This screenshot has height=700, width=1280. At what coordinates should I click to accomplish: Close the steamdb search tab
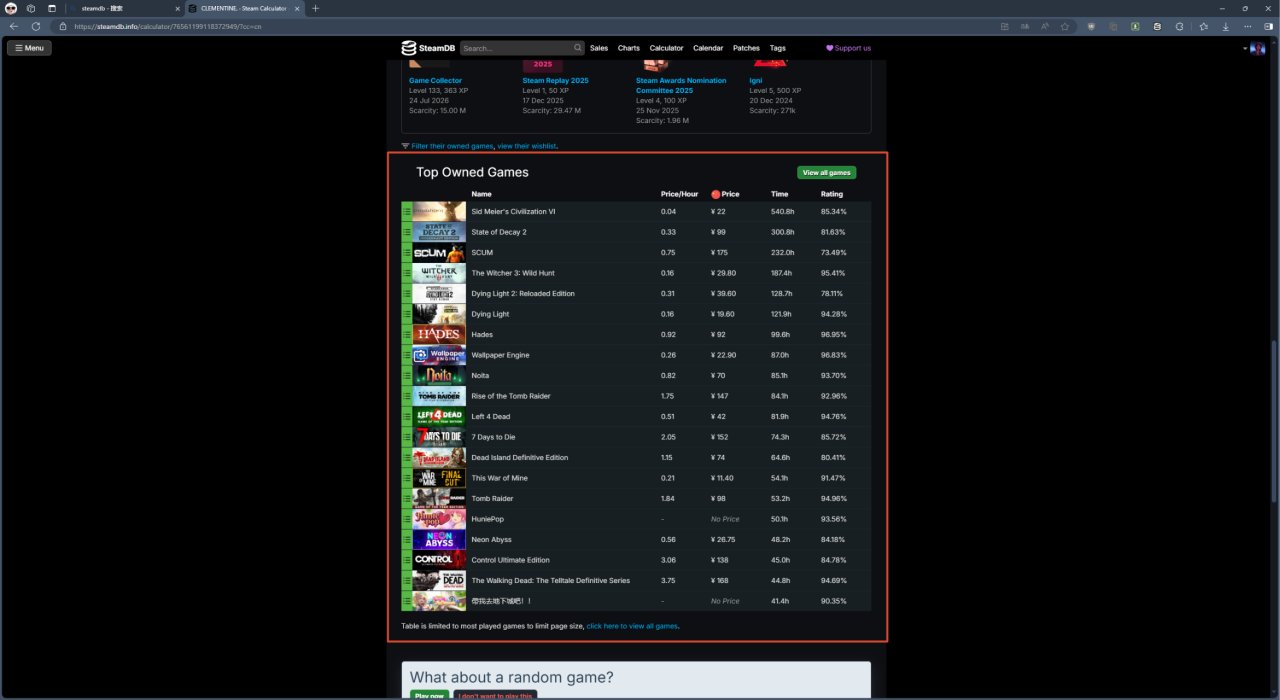tap(177, 8)
